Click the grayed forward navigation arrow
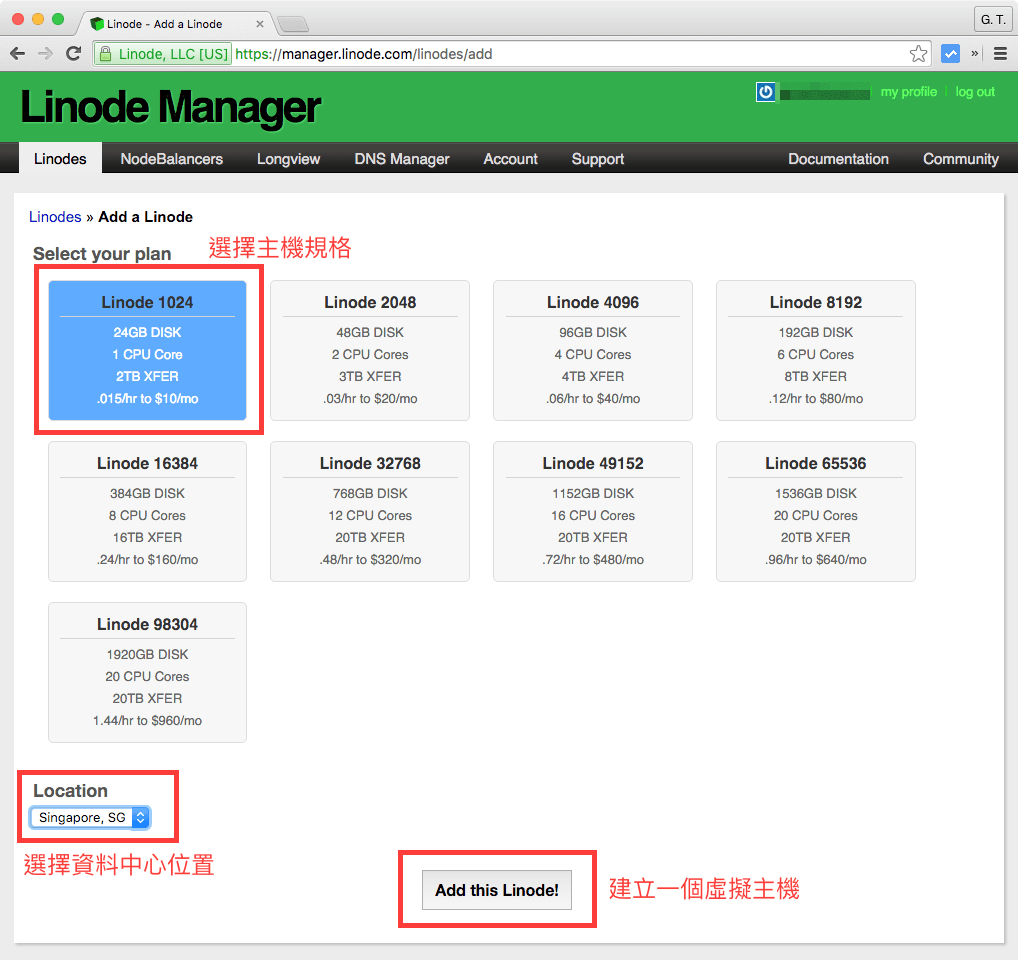1018x960 pixels. 44,53
